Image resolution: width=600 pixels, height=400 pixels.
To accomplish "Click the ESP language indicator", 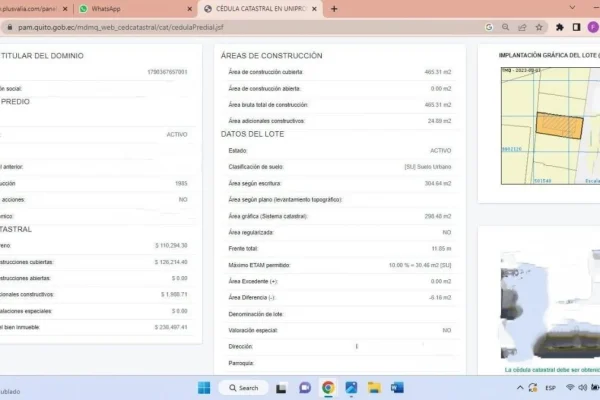I will tap(549, 387).
